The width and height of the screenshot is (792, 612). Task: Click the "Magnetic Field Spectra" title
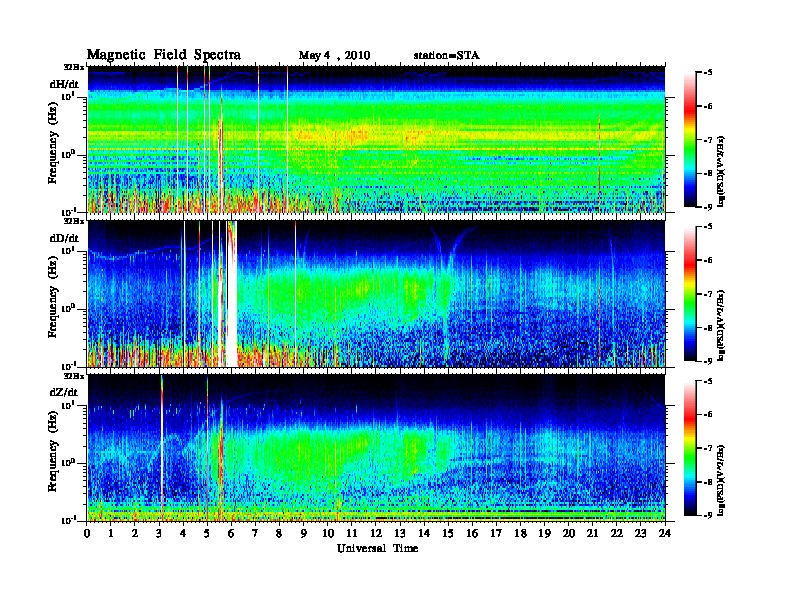(164, 55)
